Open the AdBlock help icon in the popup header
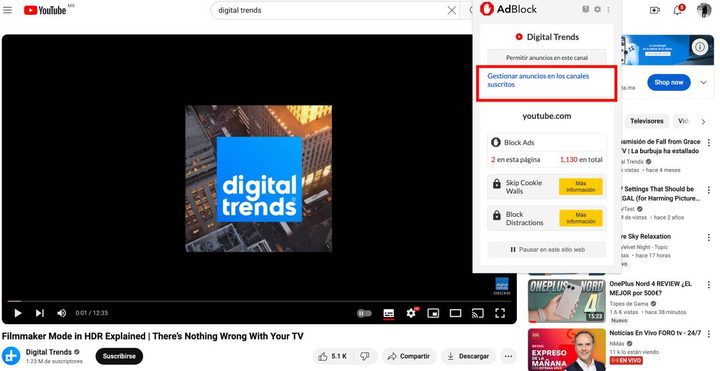The height and width of the screenshot is (371, 720). pyautogui.click(x=585, y=9)
